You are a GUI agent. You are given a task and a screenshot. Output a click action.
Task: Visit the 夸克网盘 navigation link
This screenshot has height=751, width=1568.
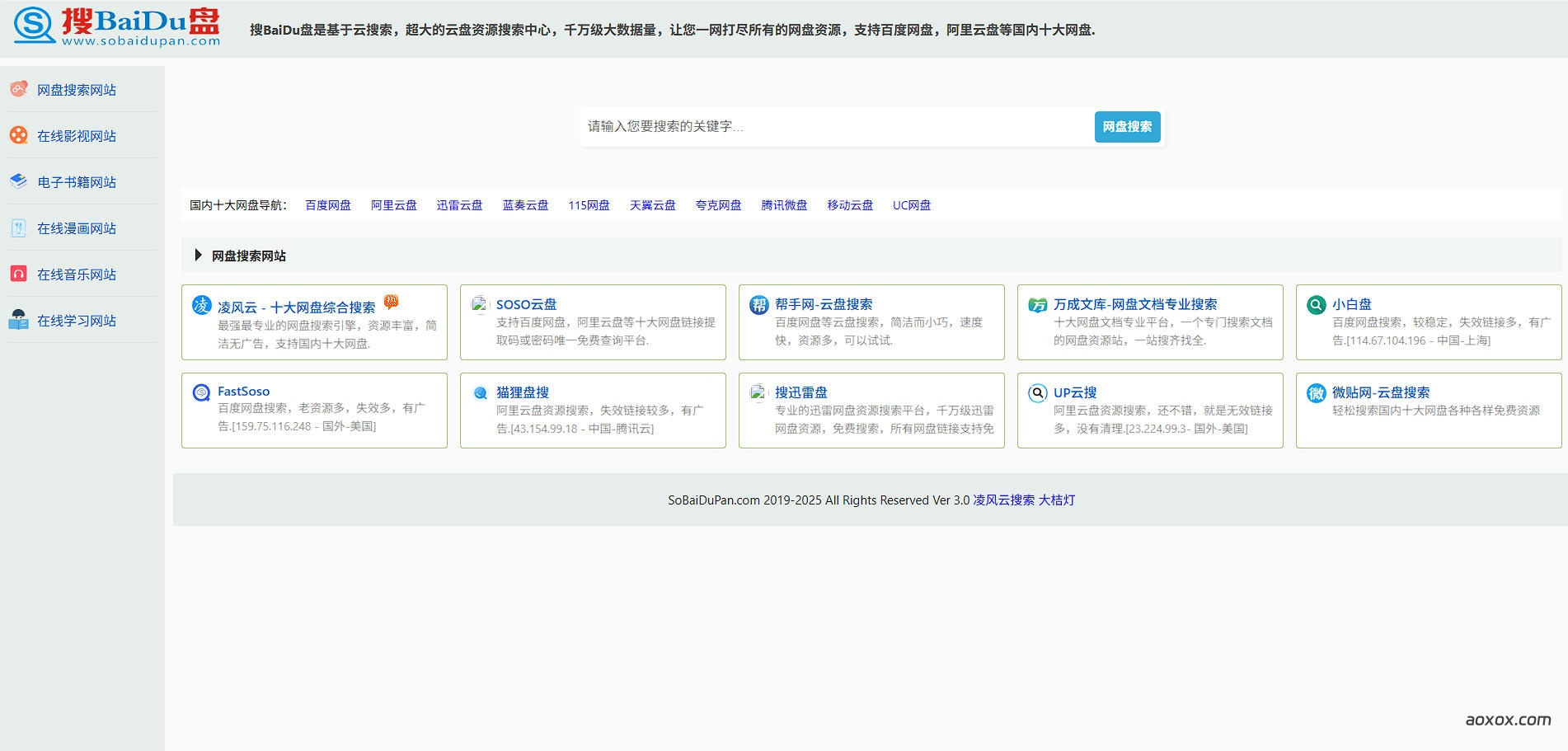718,205
